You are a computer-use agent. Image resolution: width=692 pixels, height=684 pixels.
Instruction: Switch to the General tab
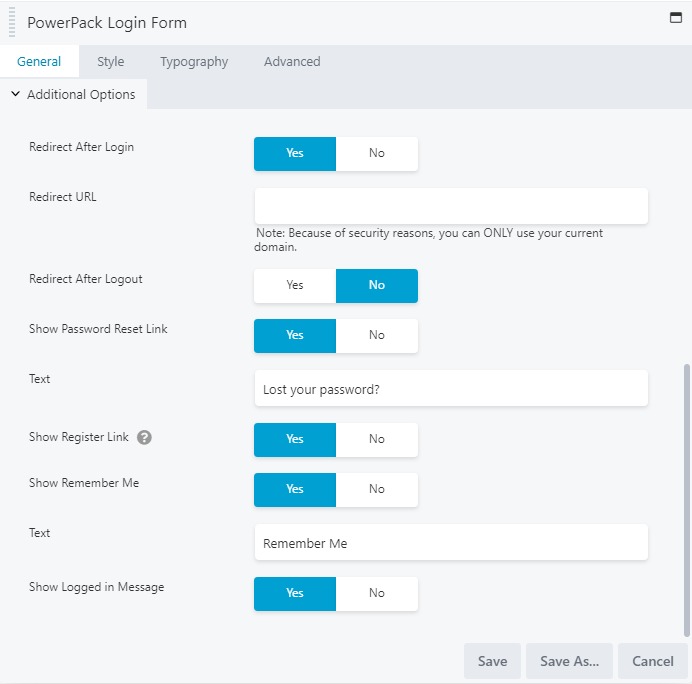pos(39,61)
